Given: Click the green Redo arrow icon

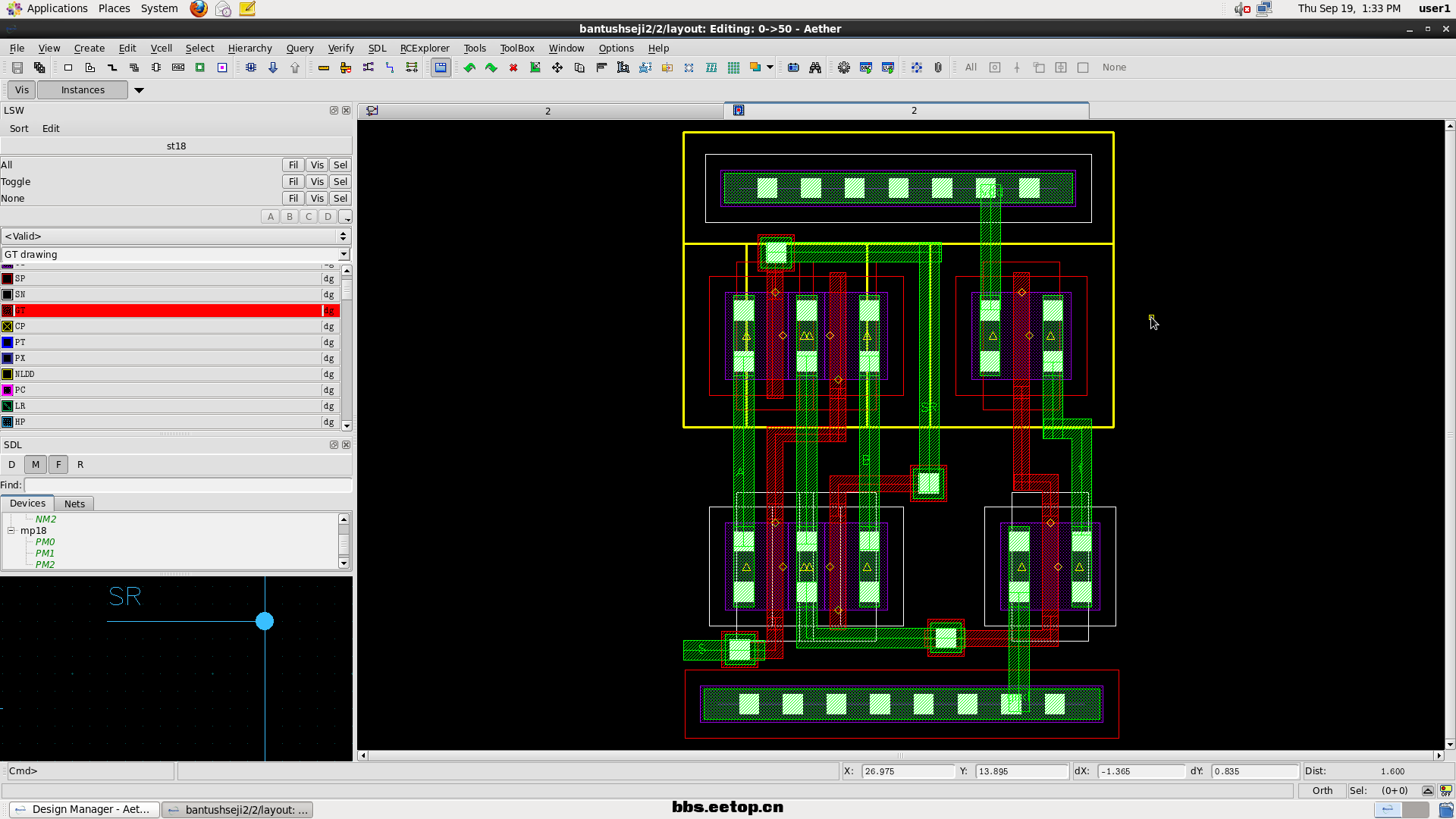Looking at the screenshot, I should click(491, 67).
